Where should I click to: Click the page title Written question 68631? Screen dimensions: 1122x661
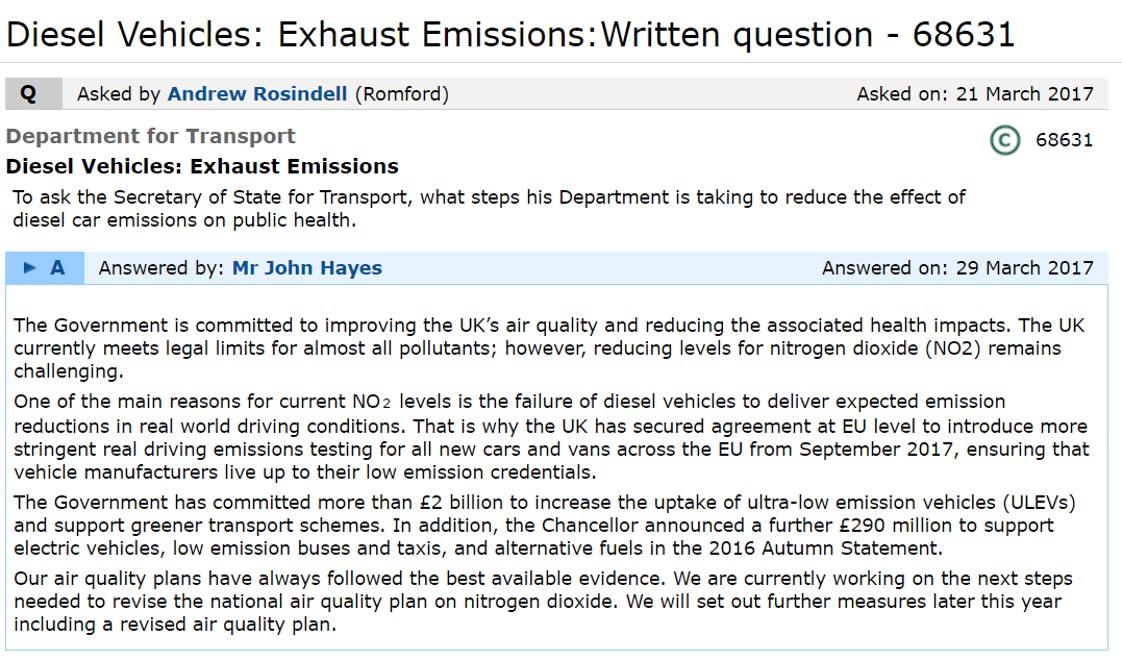click(510, 34)
